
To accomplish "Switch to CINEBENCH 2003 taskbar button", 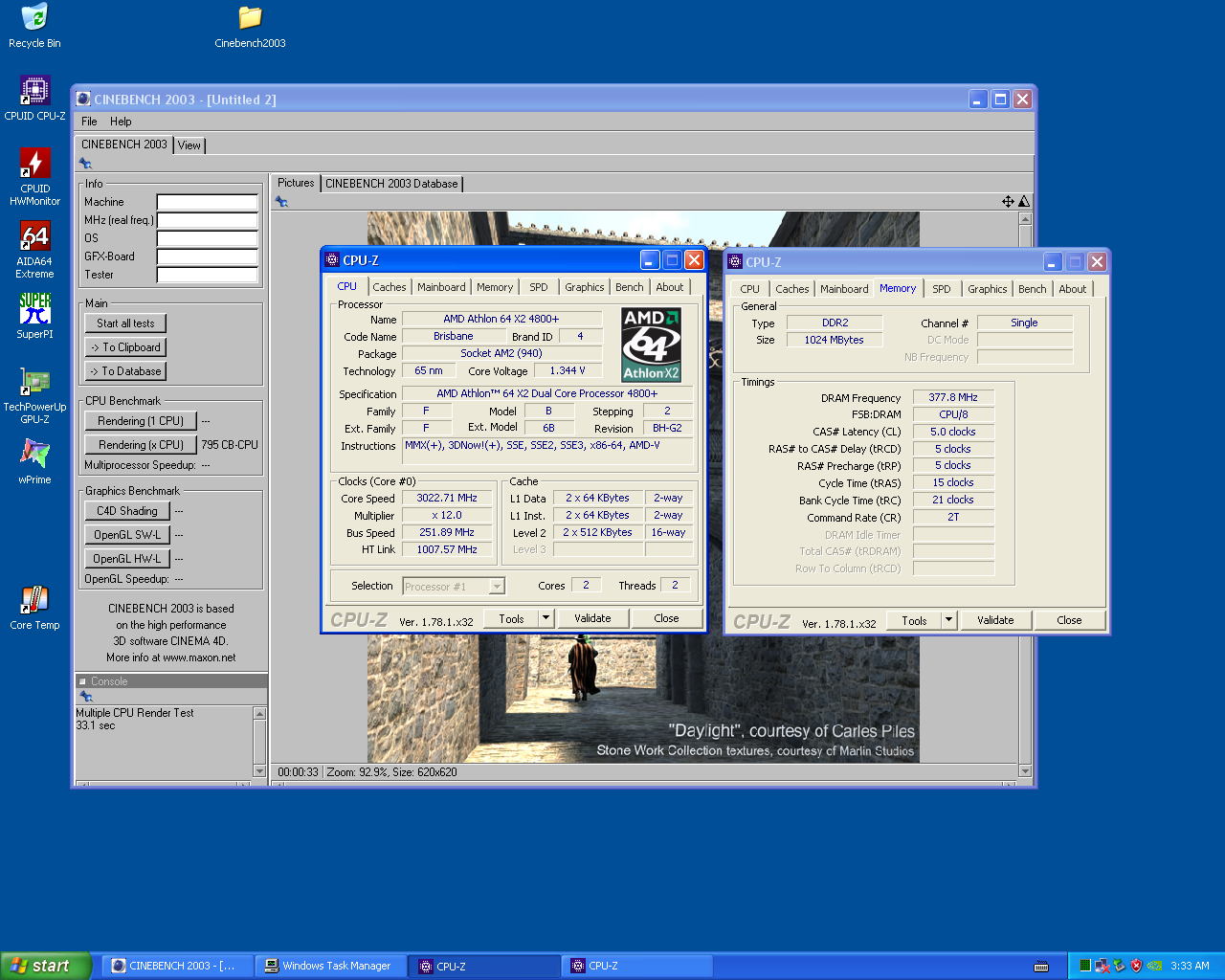I will click(177, 966).
